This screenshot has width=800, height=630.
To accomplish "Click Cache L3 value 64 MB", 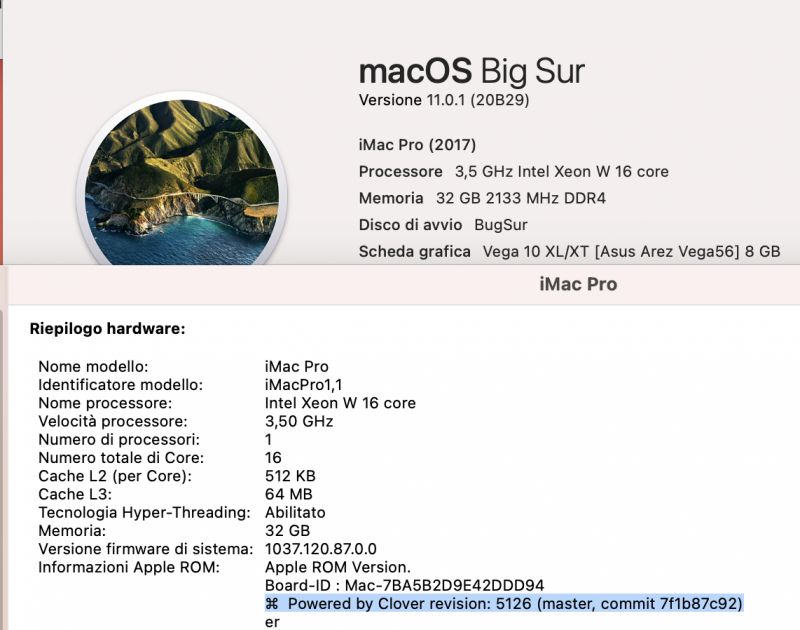I will click(x=289, y=494).
